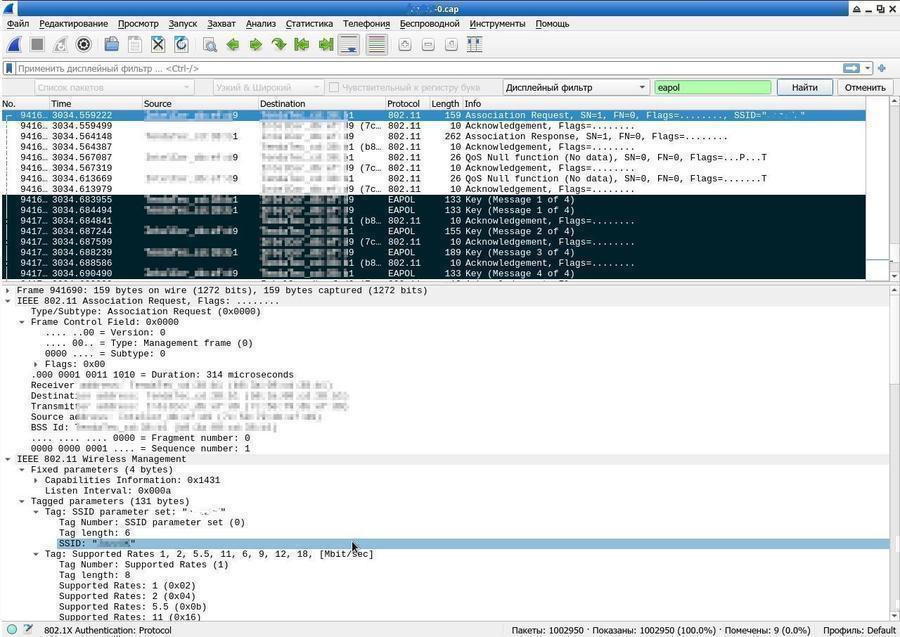The width and height of the screenshot is (900, 637).
Task: Open the Инструменты menu
Action: pos(497,24)
